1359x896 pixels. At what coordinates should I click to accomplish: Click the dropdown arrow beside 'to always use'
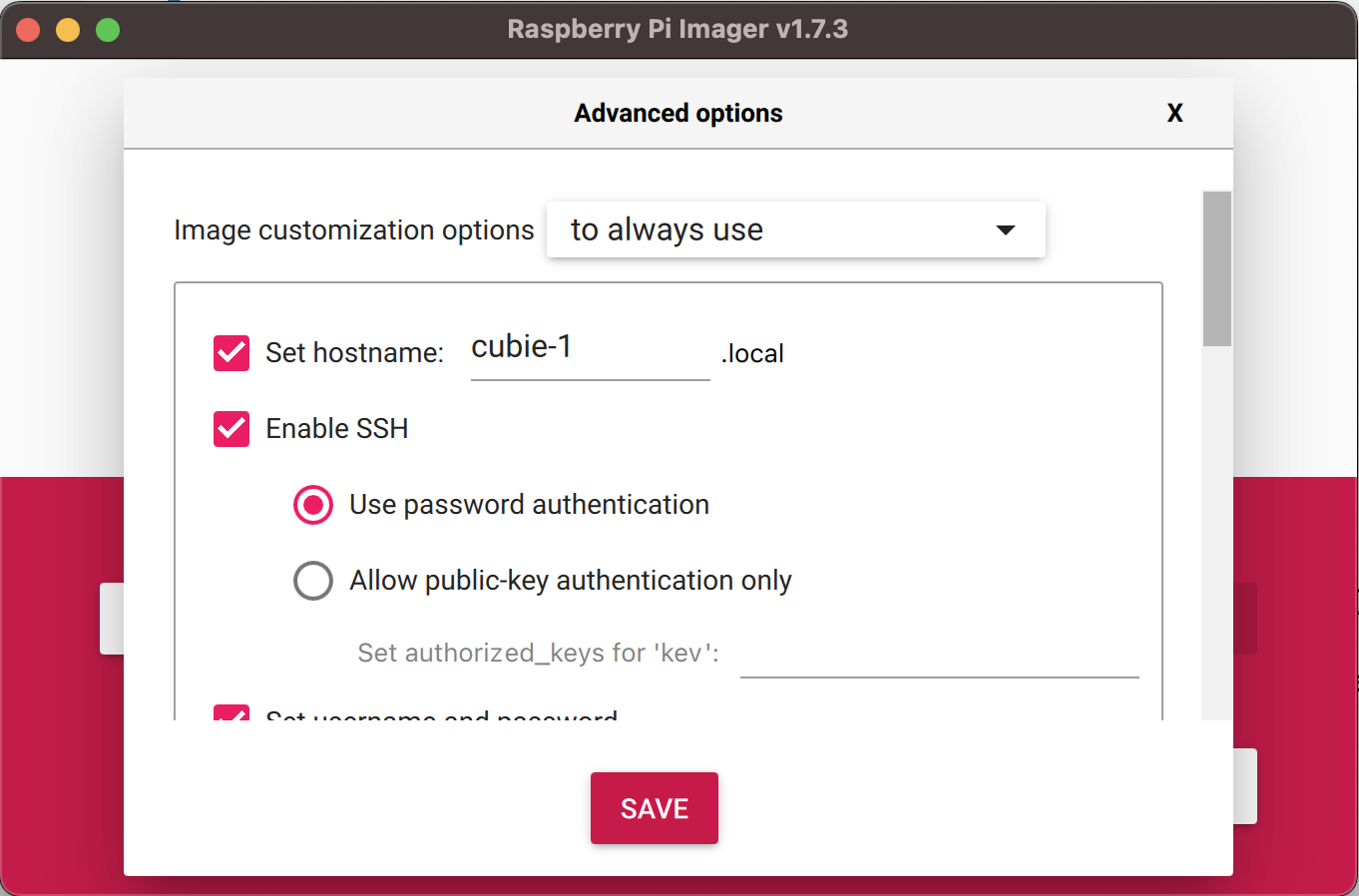point(1006,230)
